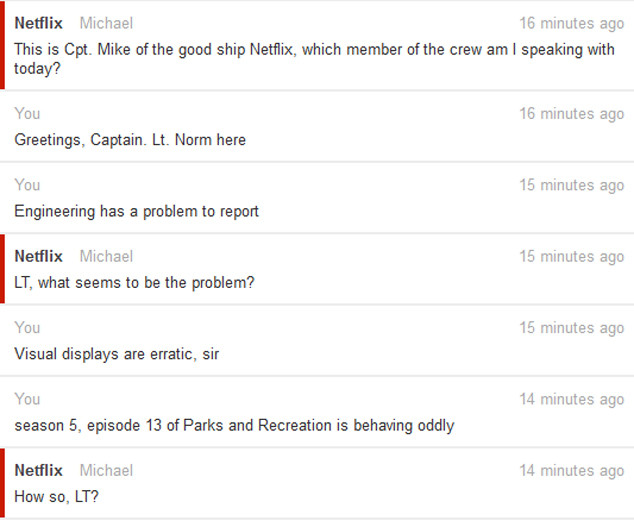
Task: Click the Parks and Recreation episode message
Action: click(234, 426)
